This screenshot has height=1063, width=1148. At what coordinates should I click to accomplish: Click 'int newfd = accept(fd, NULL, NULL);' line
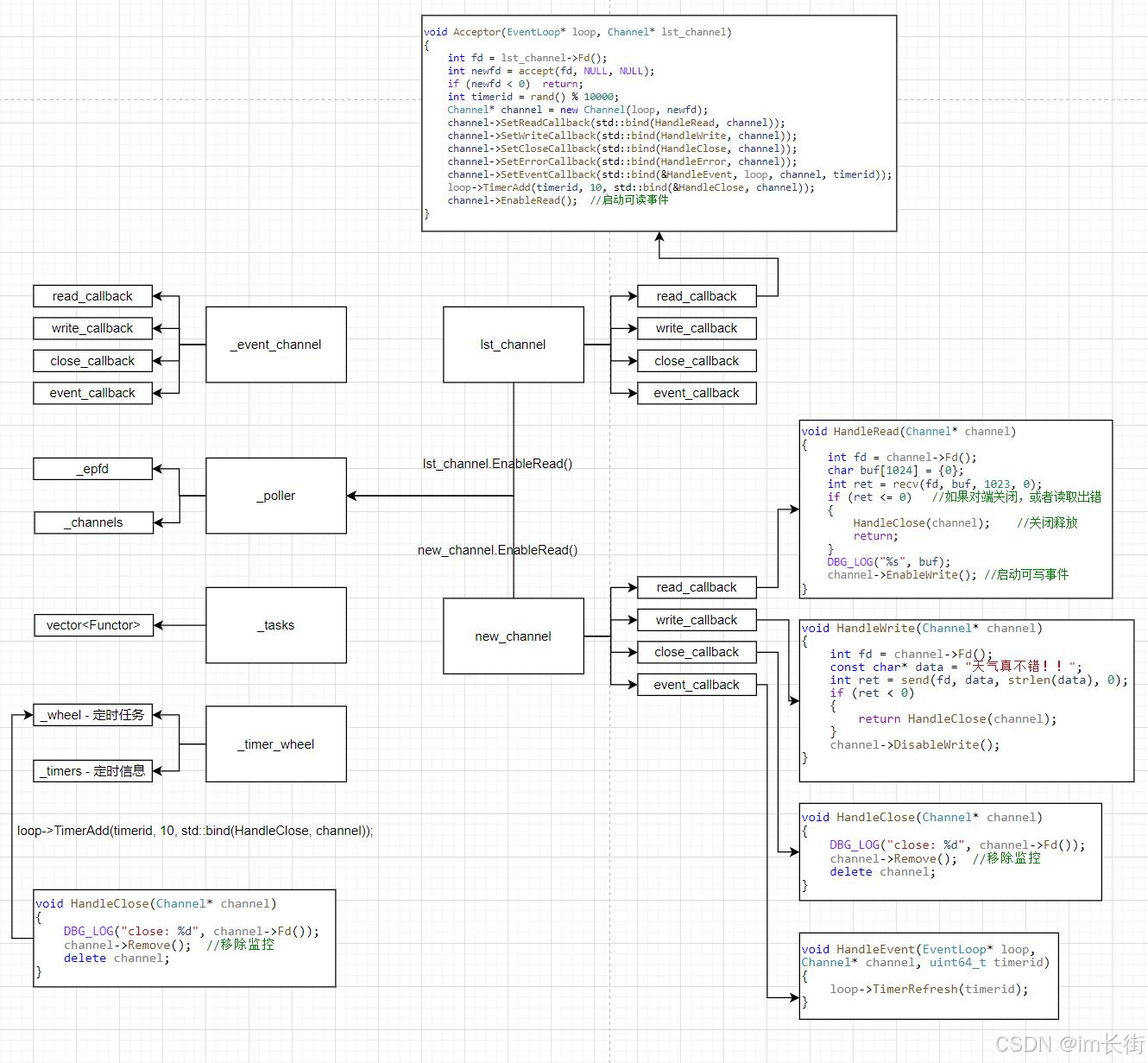pos(551,71)
